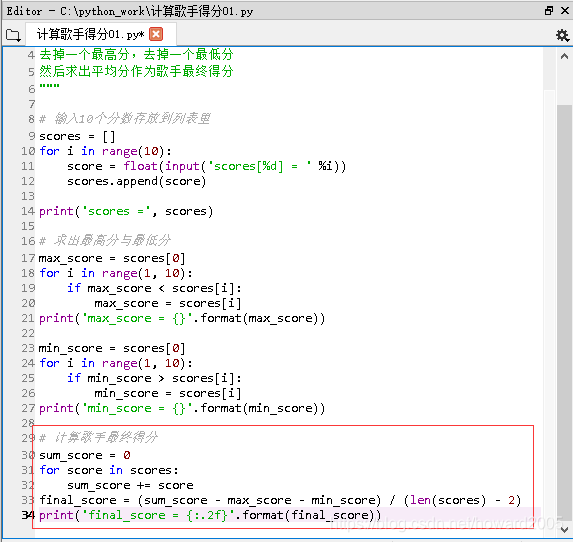The image size is (573, 542).
Task: Click the scrollbar up arrow
Action: coord(564,56)
